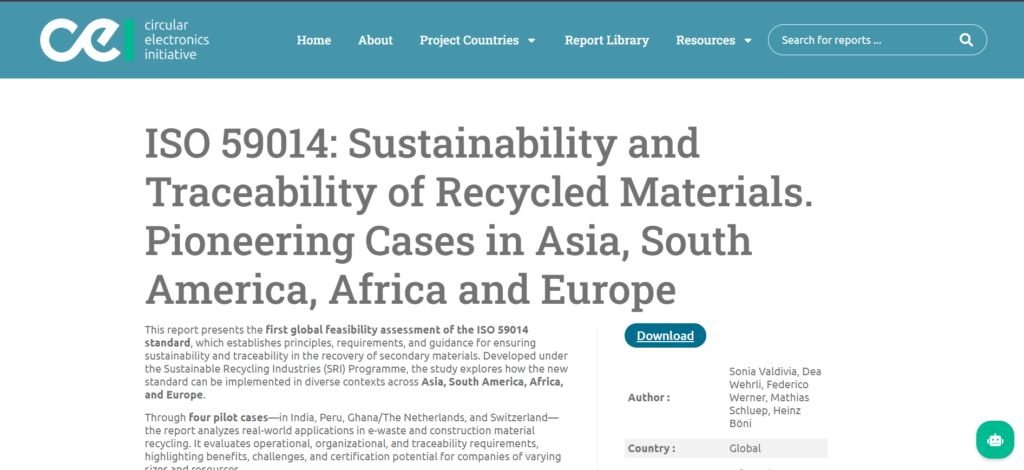1024x470 pixels.
Task: Open the About page
Action: coord(376,40)
